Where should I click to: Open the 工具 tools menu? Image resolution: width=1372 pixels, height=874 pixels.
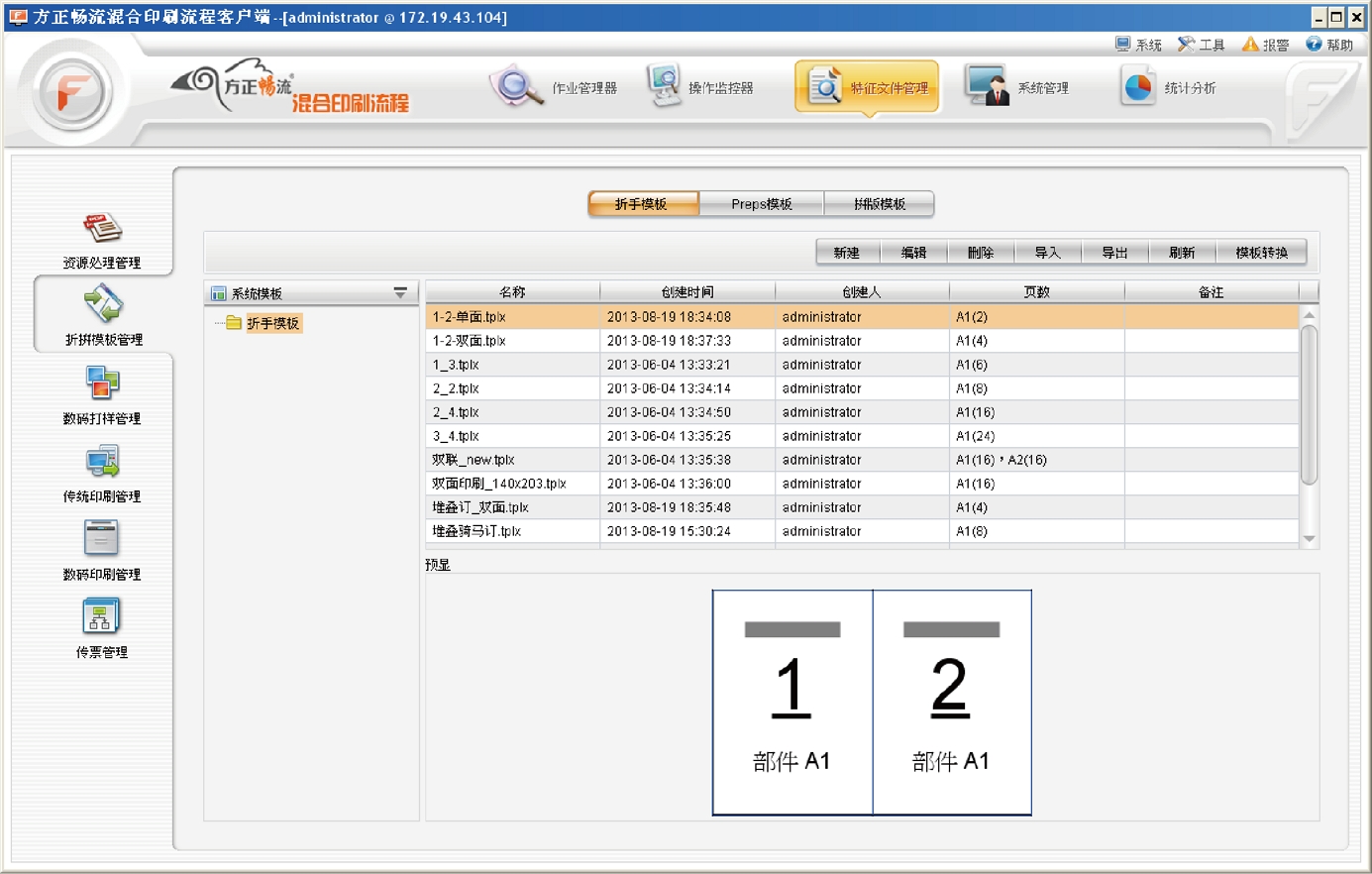click(x=1201, y=45)
